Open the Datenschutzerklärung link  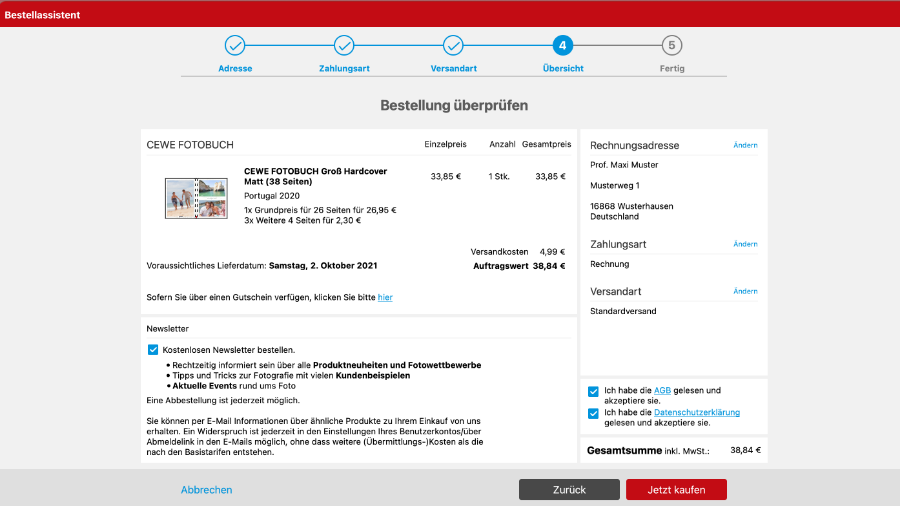(697, 412)
